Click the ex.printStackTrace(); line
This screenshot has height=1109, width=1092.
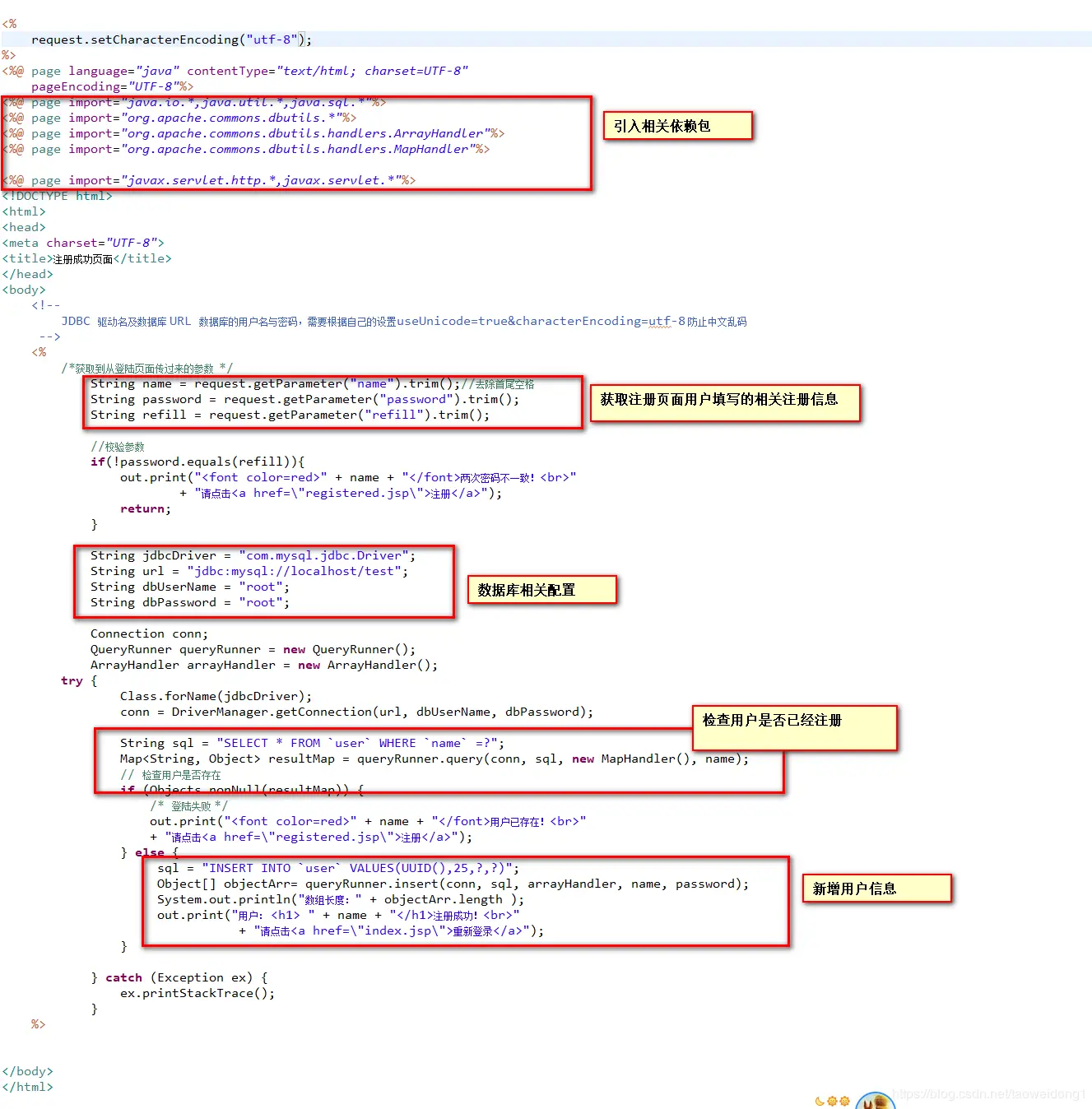tap(197, 993)
